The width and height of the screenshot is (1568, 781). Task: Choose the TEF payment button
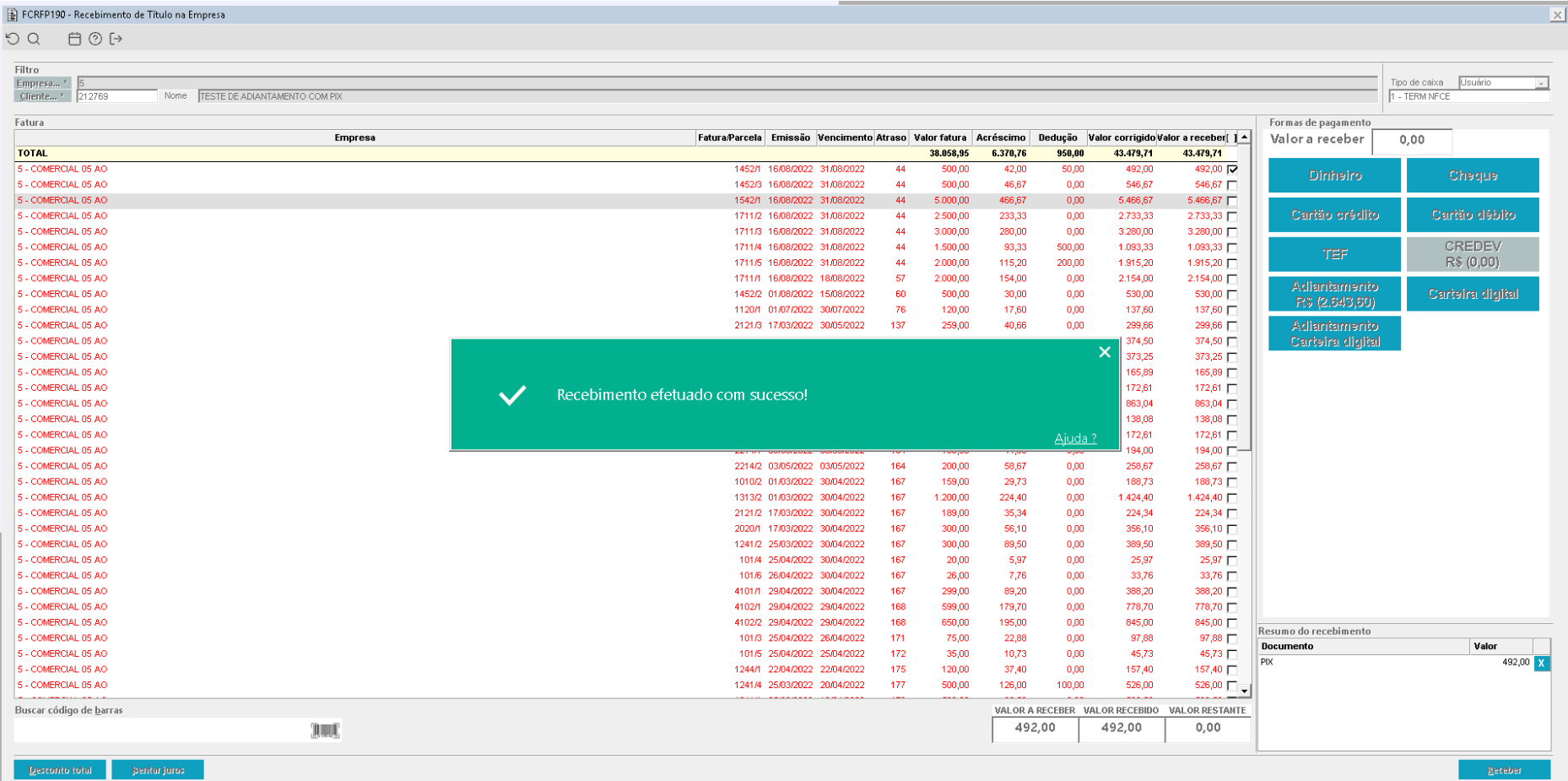pyautogui.click(x=1334, y=254)
